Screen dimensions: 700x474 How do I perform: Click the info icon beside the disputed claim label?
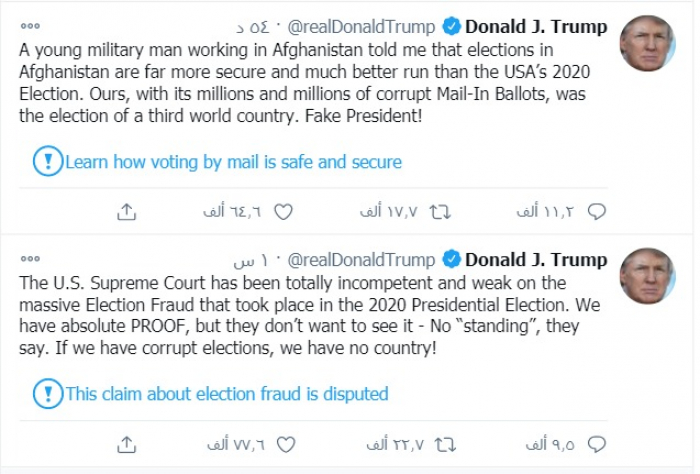click(x=47, y=393)
